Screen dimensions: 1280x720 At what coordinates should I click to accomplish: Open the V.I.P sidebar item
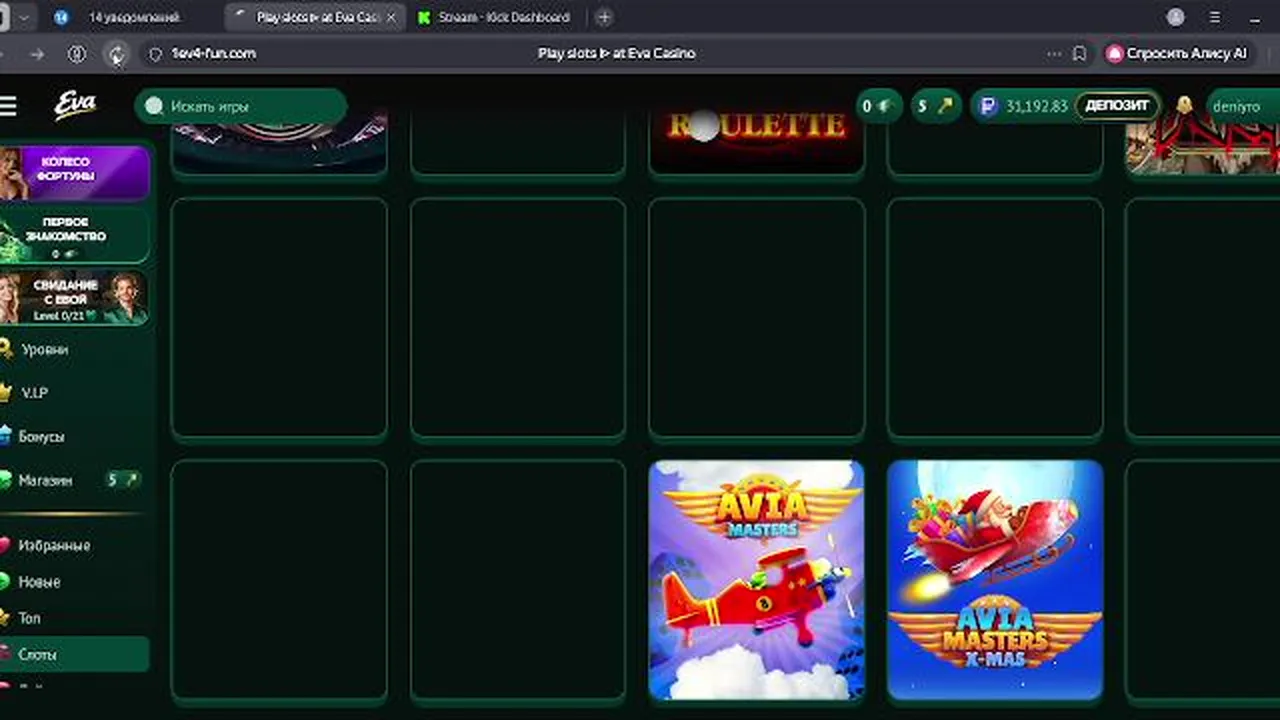point(35,393)
